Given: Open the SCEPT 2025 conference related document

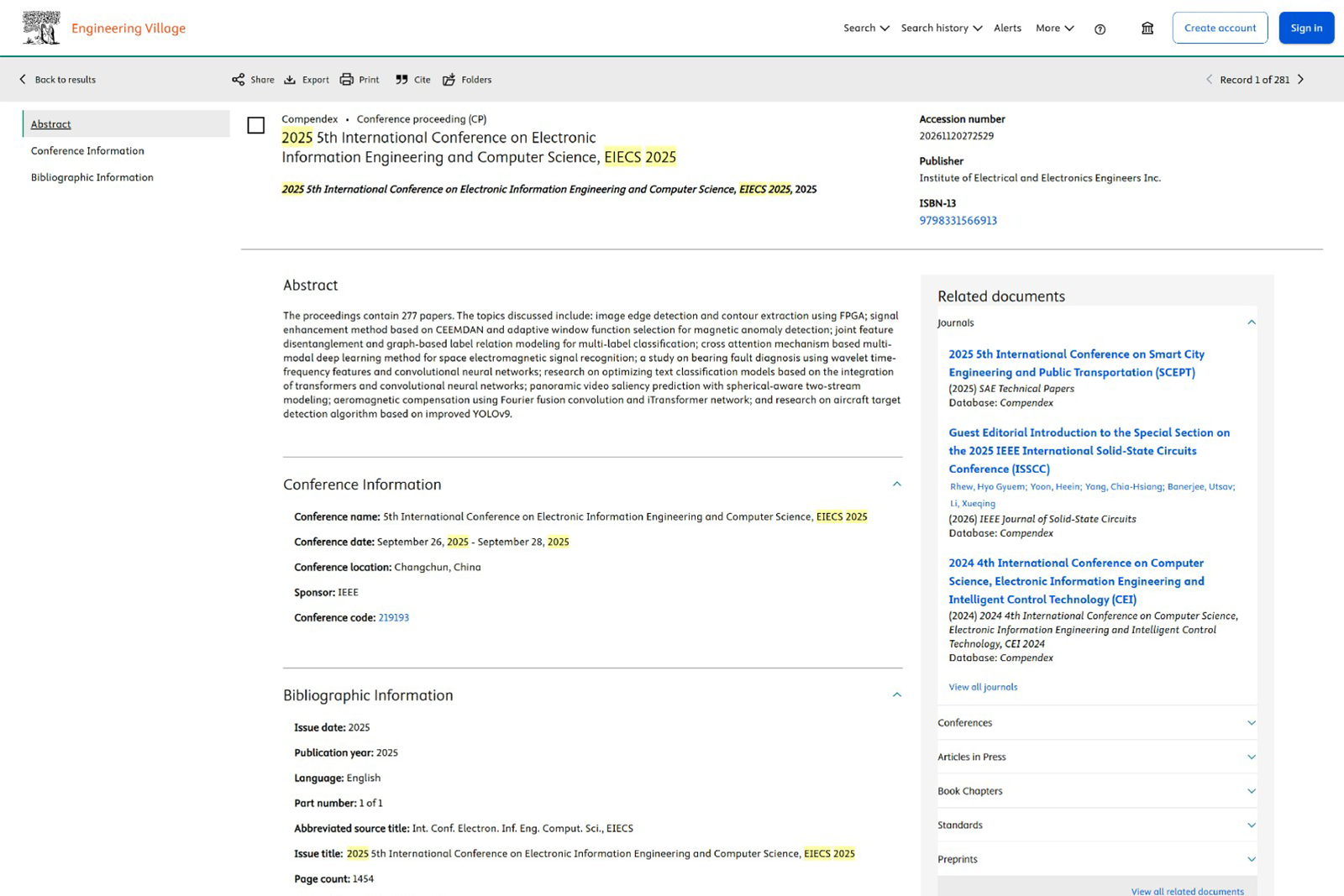Looking at the screenshot, I should coord(1077,364).
